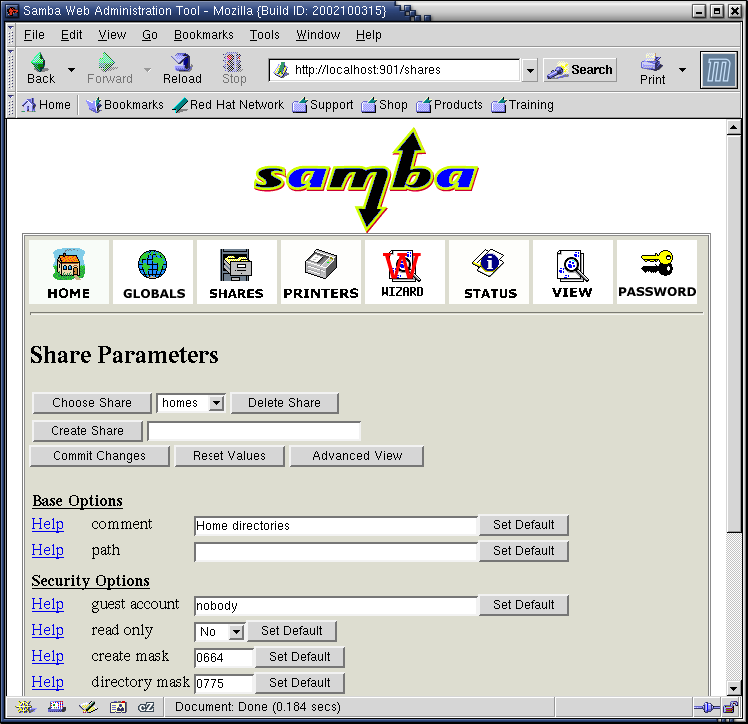Click the Back navigation arrow
Screen dimensions: 748x724
(41, 69)
